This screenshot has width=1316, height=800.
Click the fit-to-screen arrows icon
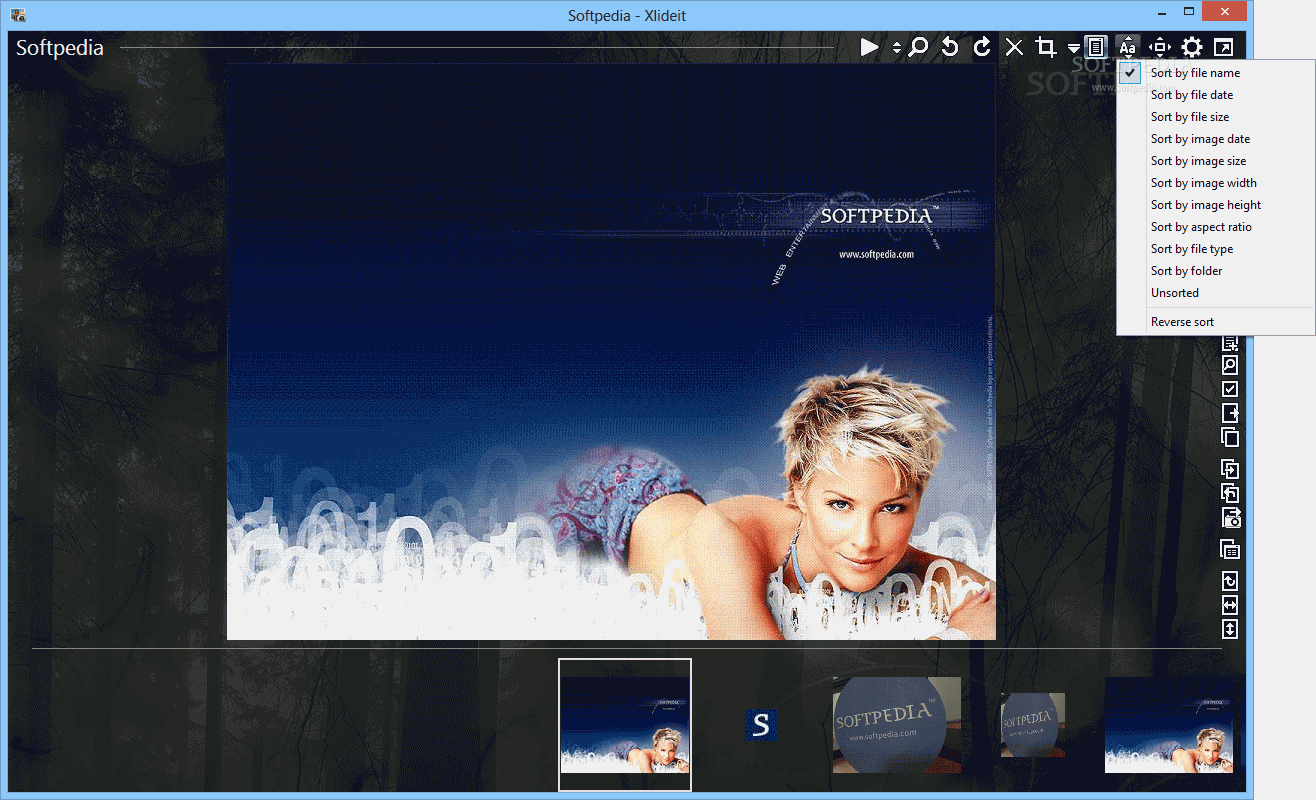[x=1159, y=47]
